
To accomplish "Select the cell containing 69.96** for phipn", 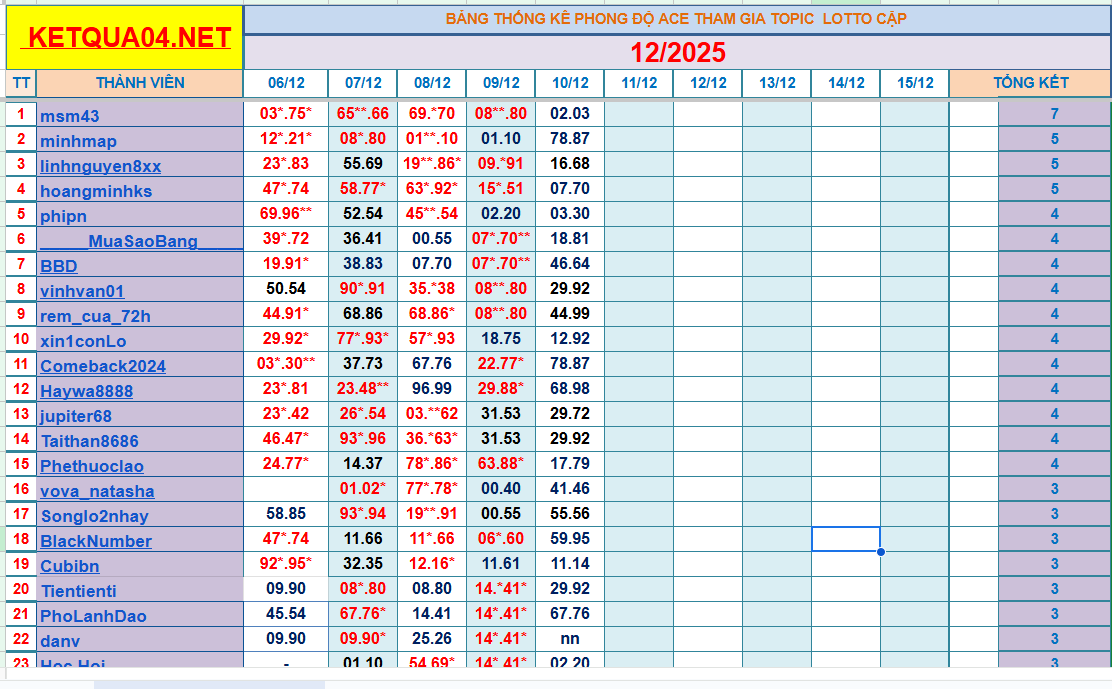I will (x=286, y=214).
